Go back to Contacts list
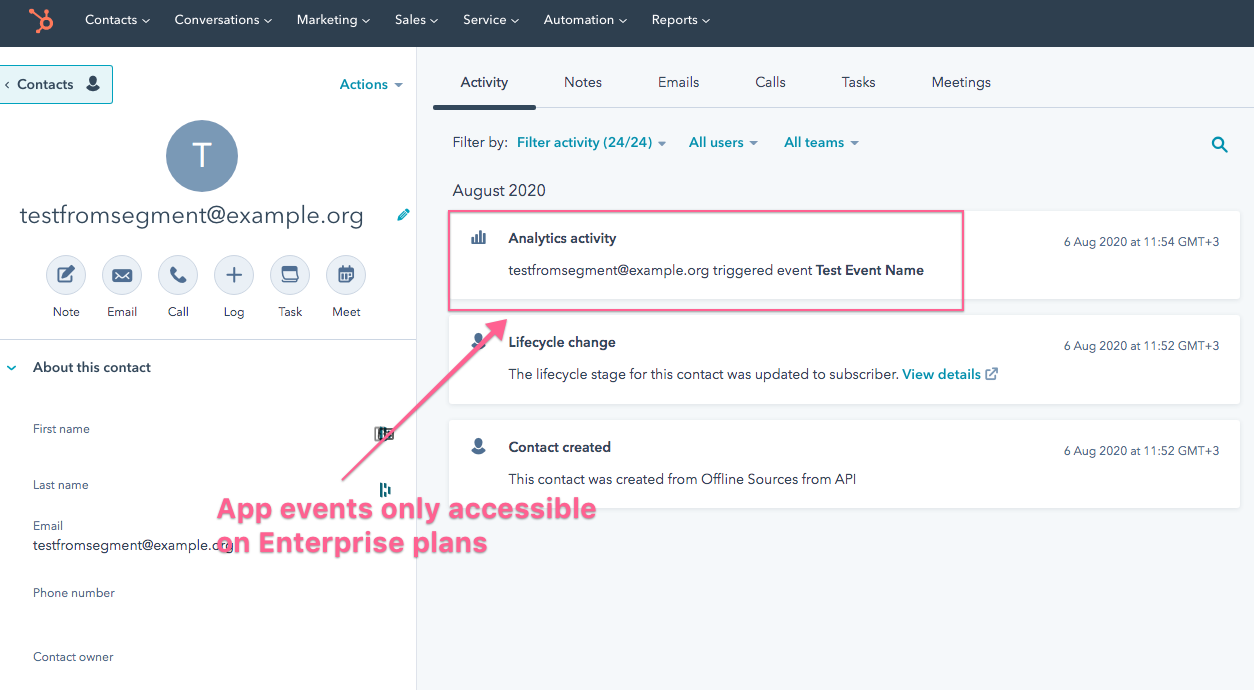This screenshot has height=690, width=1254. pos(56,85)
